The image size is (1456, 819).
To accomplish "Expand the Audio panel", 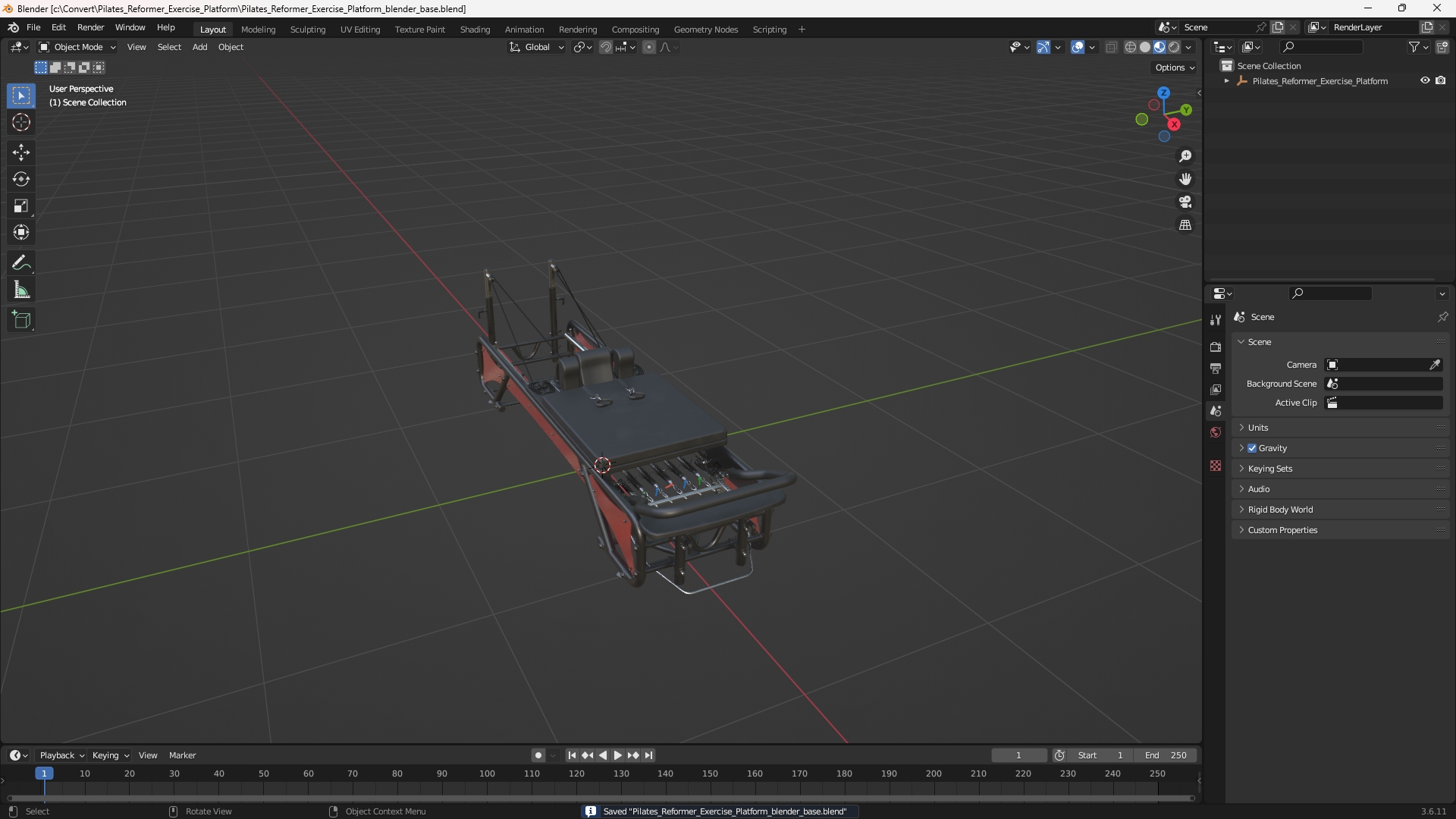I will point(1259,489).
